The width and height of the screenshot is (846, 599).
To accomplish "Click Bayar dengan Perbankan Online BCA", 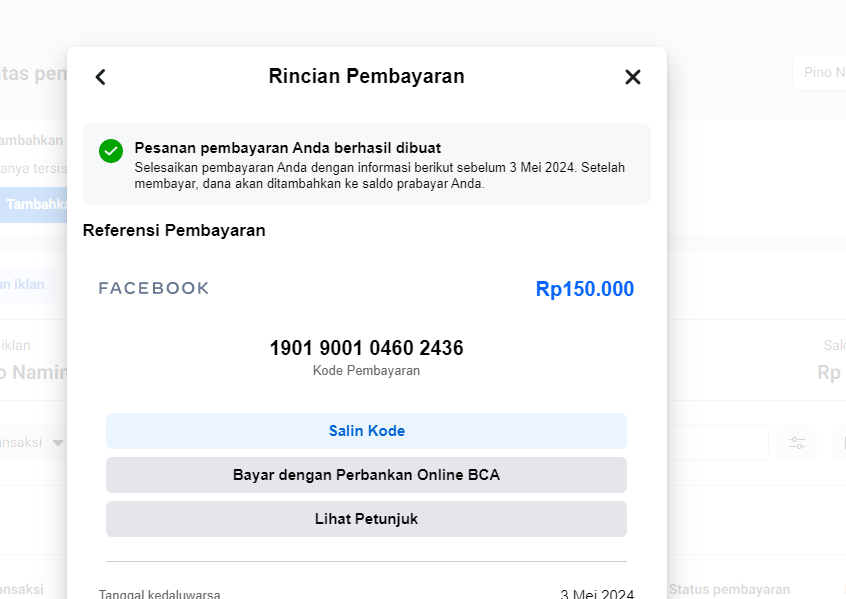I will click(x=366, y=475).
